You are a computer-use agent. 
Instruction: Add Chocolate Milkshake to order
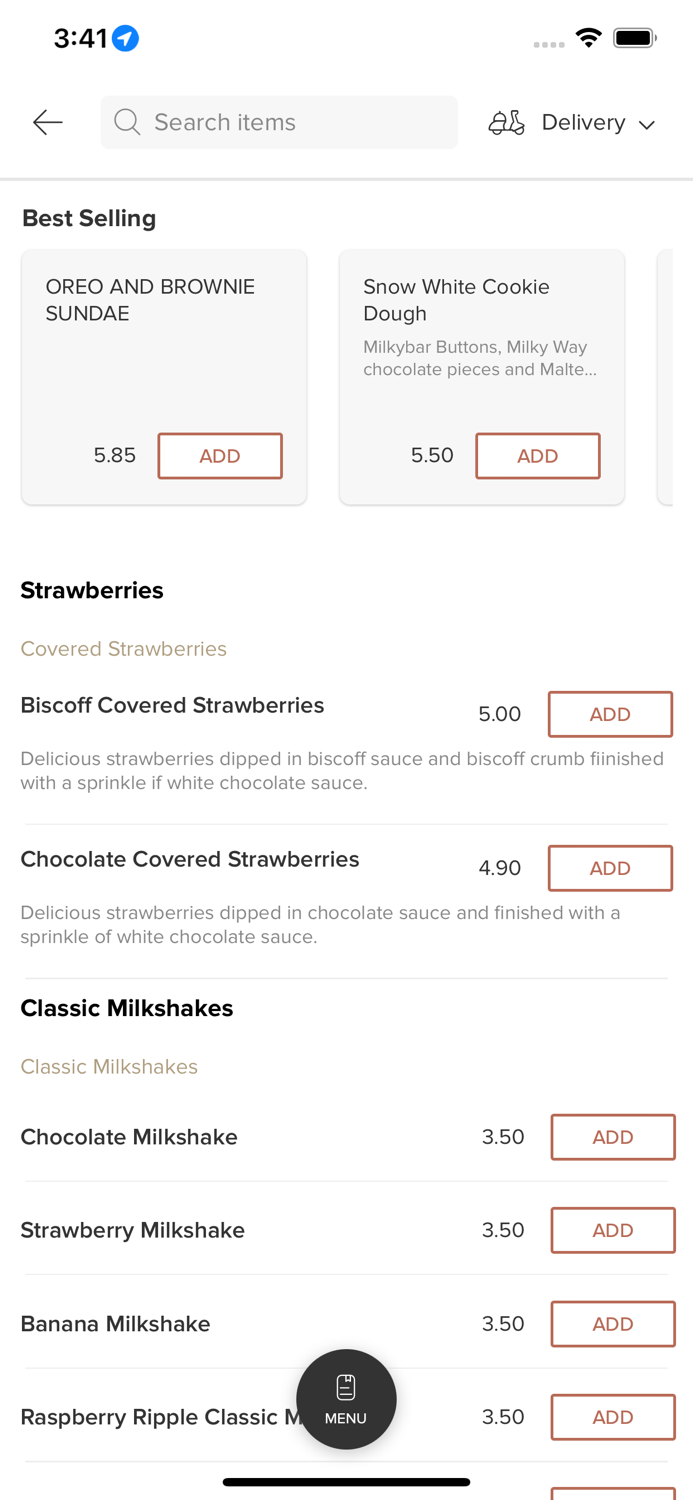click(x=612, y=1137)
